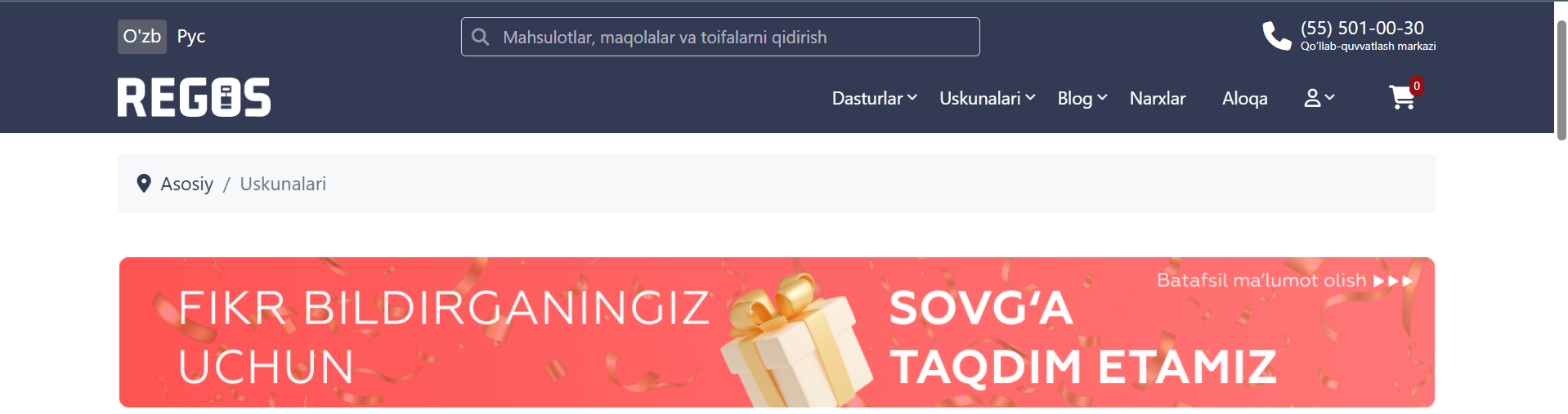1568x414 pixels.
Task: Click the search magnifier icon
Action: click(x=481, y=37)
